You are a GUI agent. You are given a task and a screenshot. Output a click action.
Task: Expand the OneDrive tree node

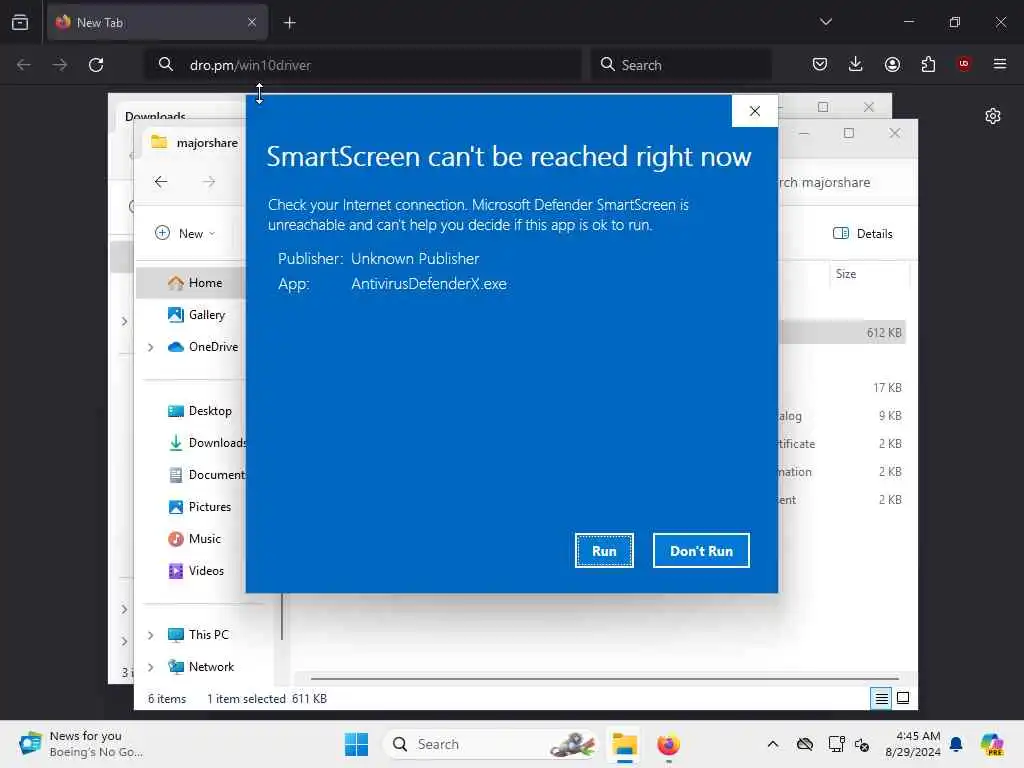[x=151, y=347]
